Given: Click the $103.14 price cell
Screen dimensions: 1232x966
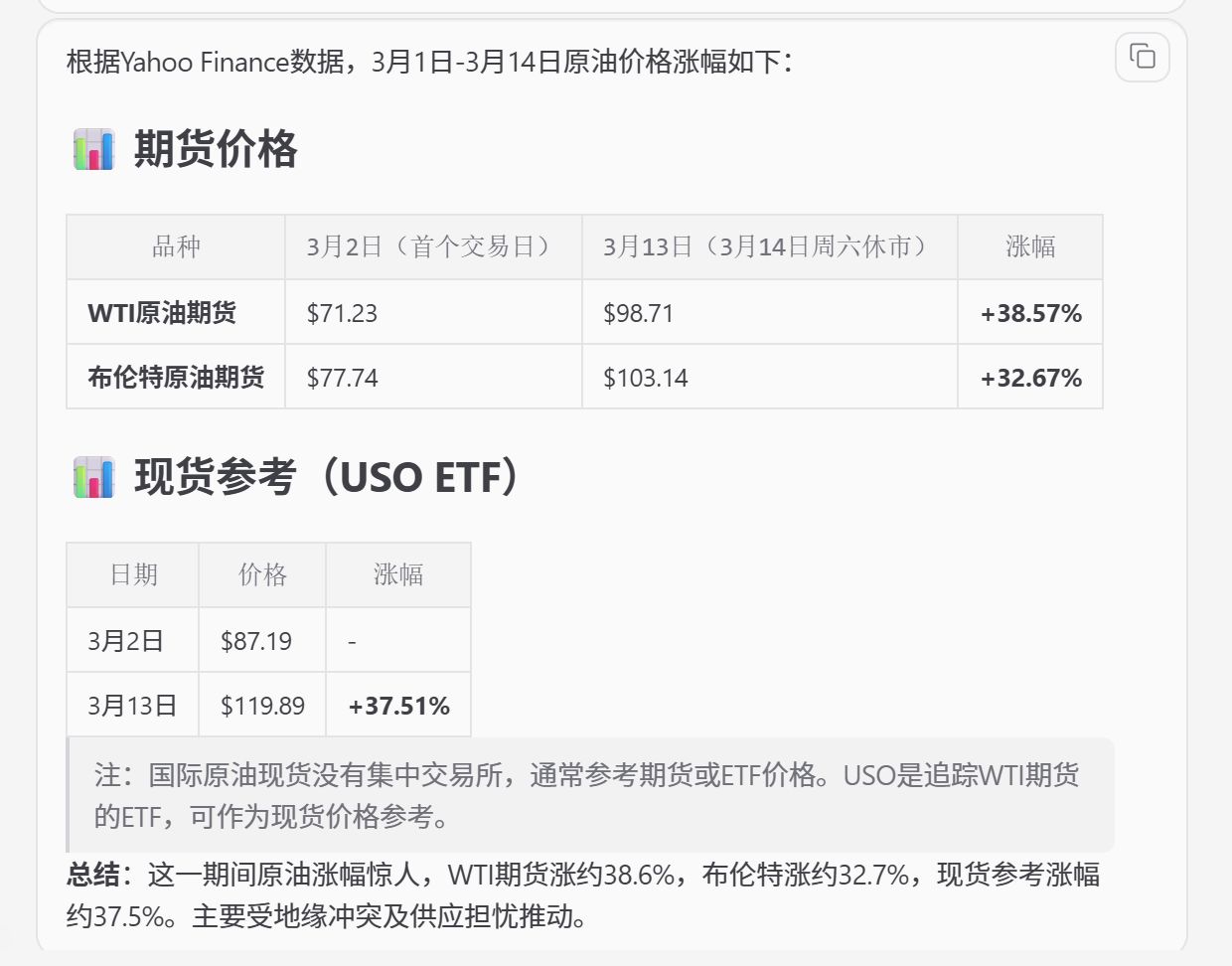Looking at the screenshot, I should (645, 378).
